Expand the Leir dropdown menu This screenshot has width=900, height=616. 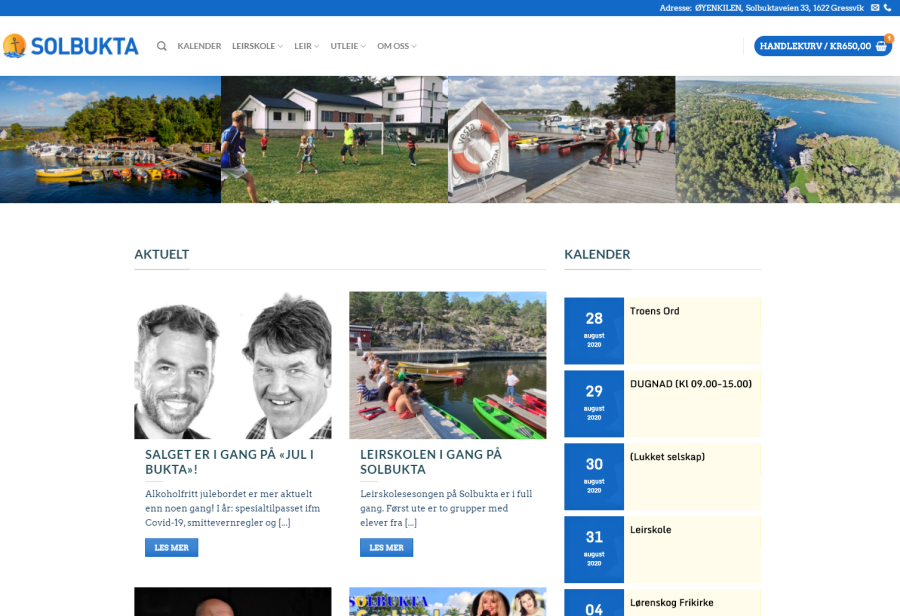(x=306, y=46)
